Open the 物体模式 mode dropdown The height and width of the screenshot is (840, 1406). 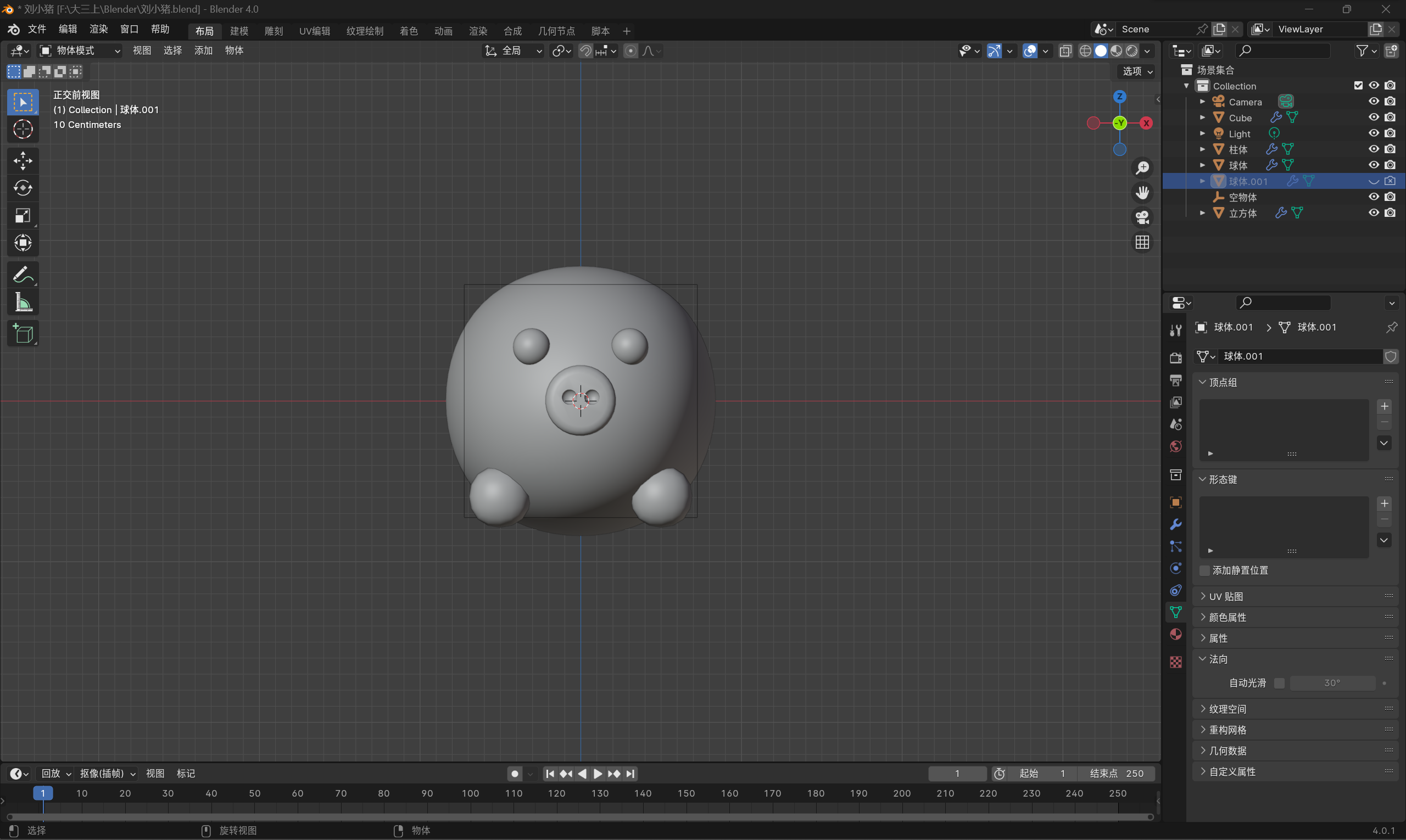coord(80,51)
